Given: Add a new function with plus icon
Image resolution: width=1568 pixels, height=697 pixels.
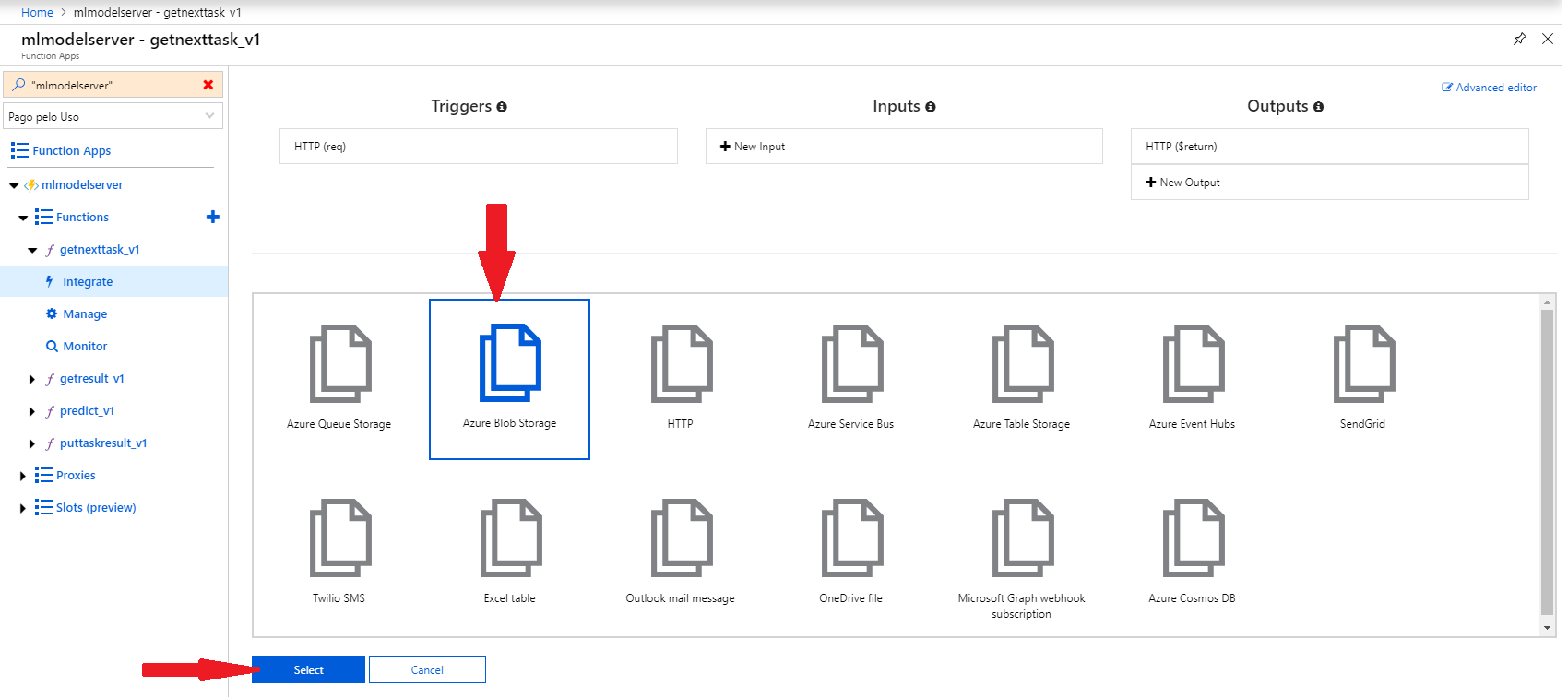Looking at the screenshot, I should pos(213,217).
